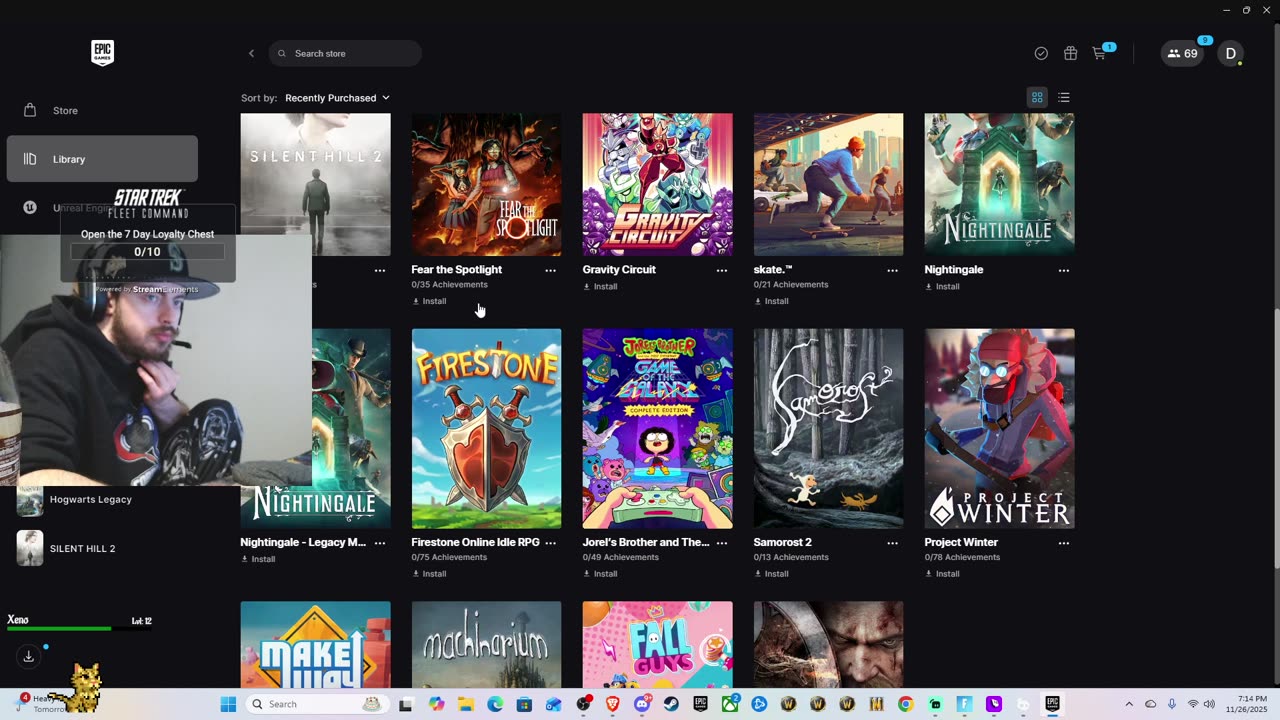The width and height of the screenshot is (1280, 720).
Task: Open more options for Samorost 2
Action: [892, 543]
